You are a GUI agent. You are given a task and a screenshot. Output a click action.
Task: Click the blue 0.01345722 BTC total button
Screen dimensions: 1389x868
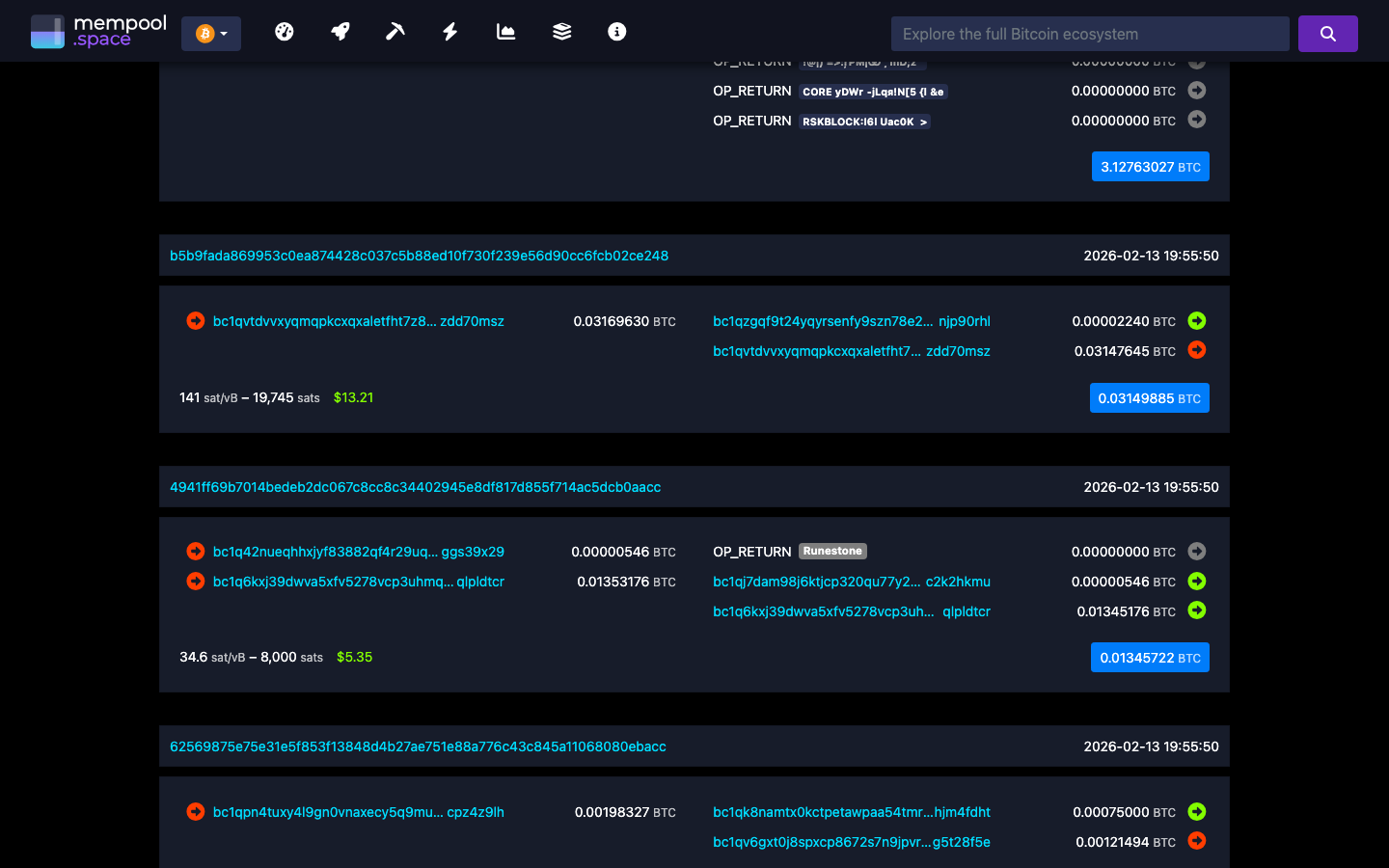click(x=1150, y=657)
